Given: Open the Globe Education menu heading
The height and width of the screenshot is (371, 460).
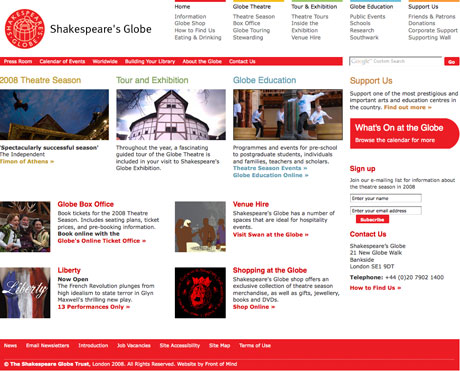Looking at the screenshot, I should [371, 7].
